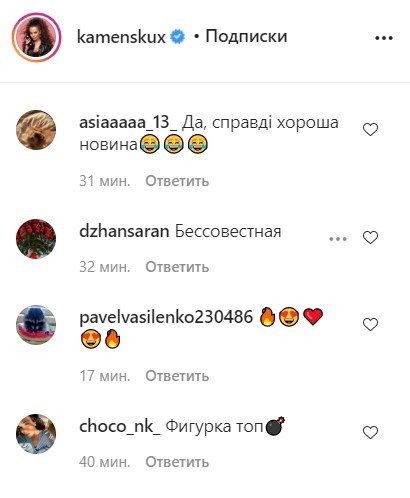Open choco_nk_ profile avatar
The image size is (410, 498).
coord(36,434)
